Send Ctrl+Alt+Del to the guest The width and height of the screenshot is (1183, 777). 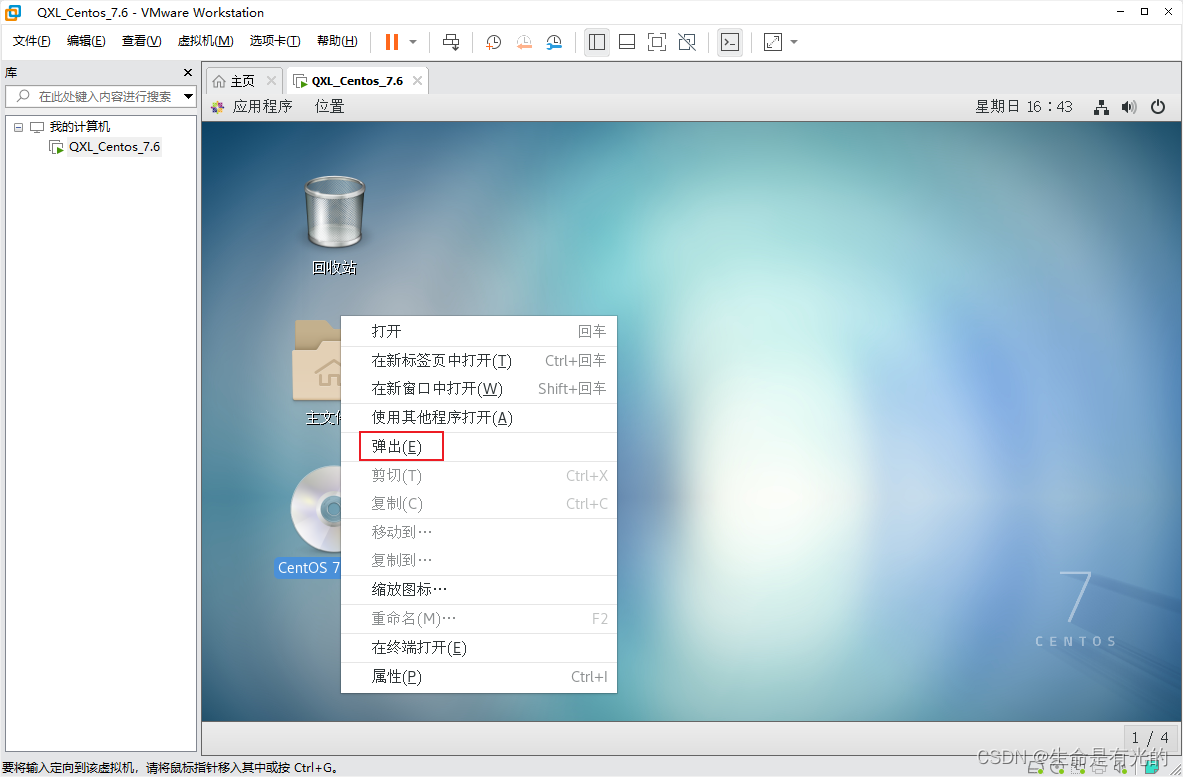(450, 41)
